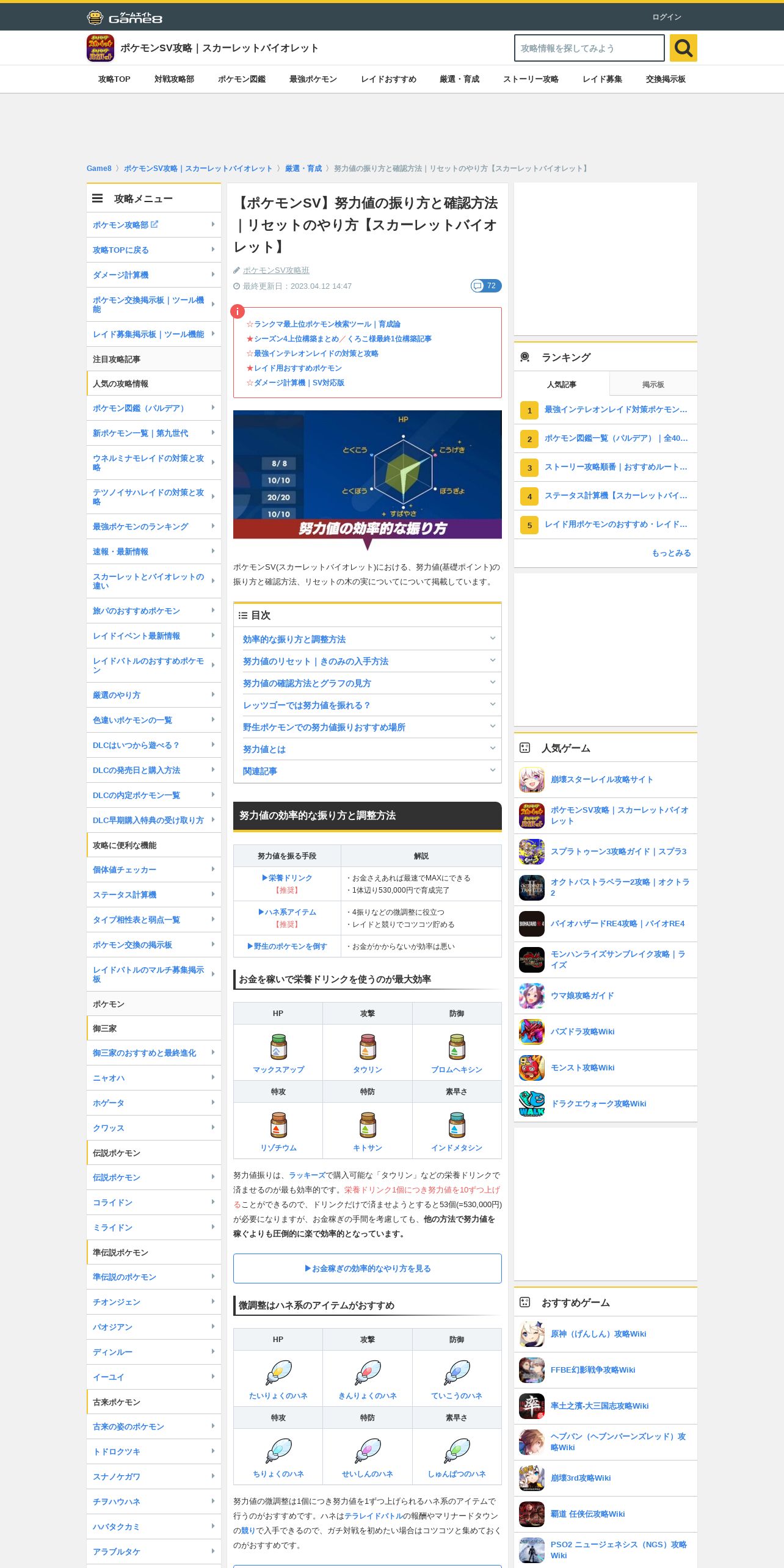This screenshot has width=784, height=1568.
Task: Open ▶栄養ドリンク link in table
Action: coord(287,878)
